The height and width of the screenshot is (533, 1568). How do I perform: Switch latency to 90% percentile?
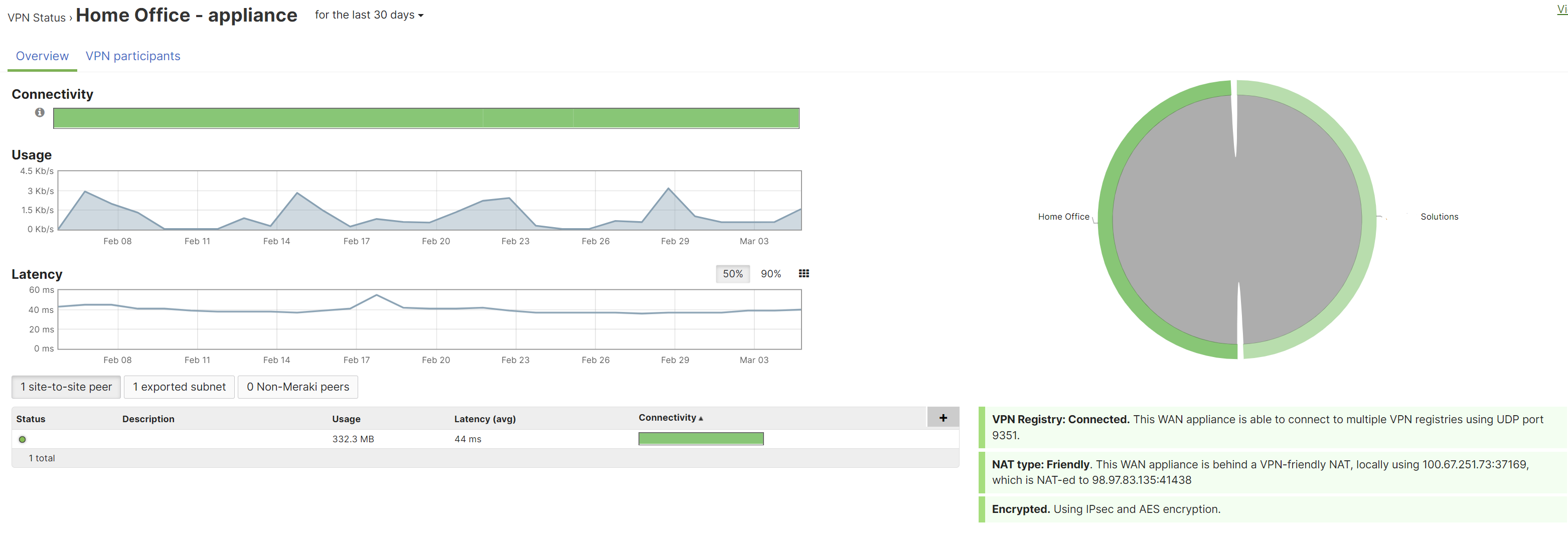click(x=770, y=274)
